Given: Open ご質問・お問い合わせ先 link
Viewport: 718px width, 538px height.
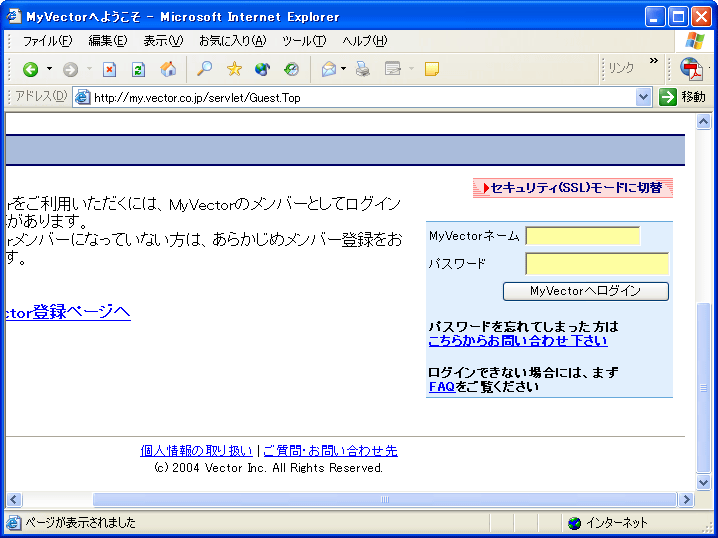Looking at the screenshot, I should tap(330, 451).
